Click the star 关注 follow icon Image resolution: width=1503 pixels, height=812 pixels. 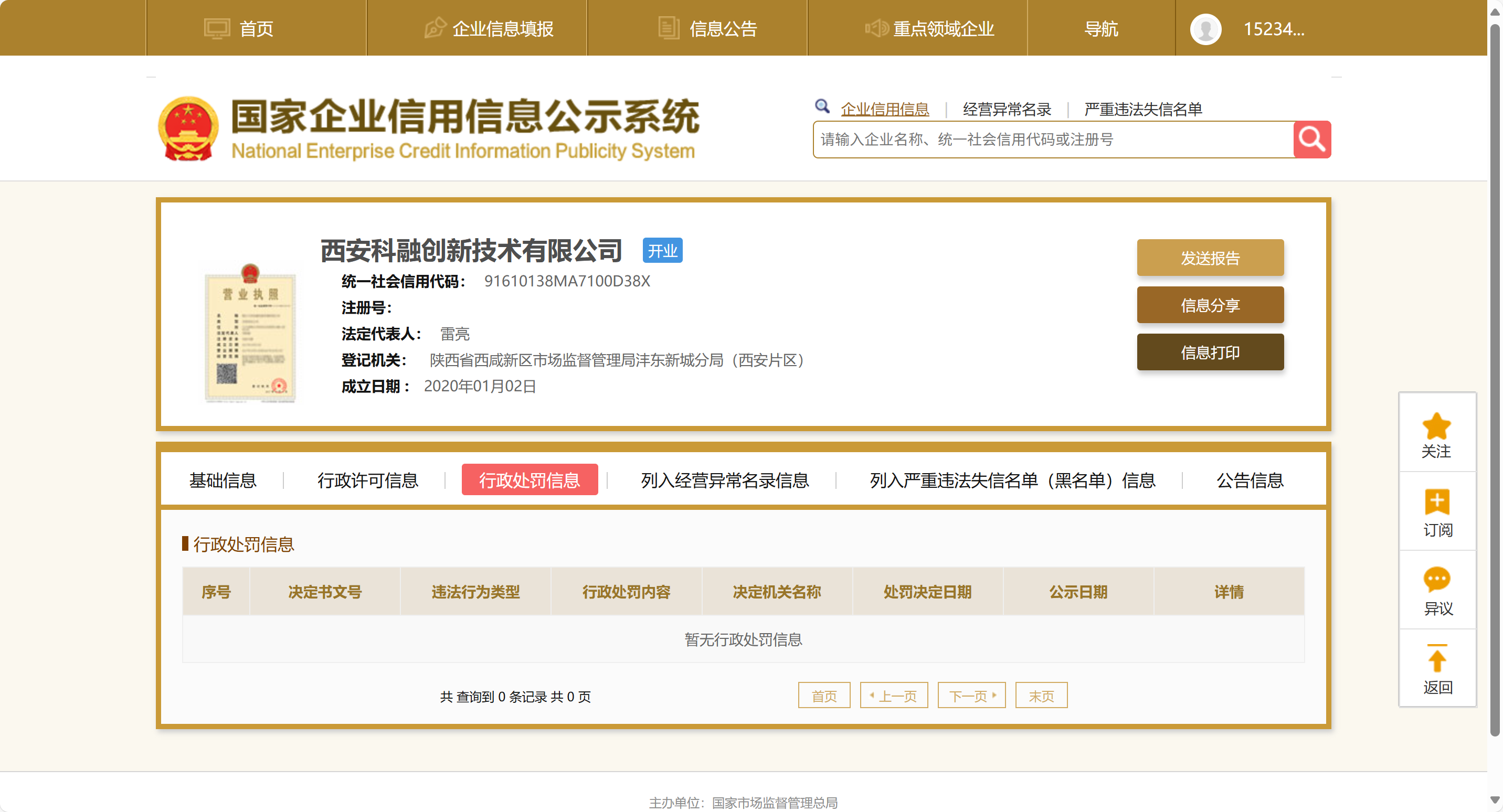tap(1436, 426)
